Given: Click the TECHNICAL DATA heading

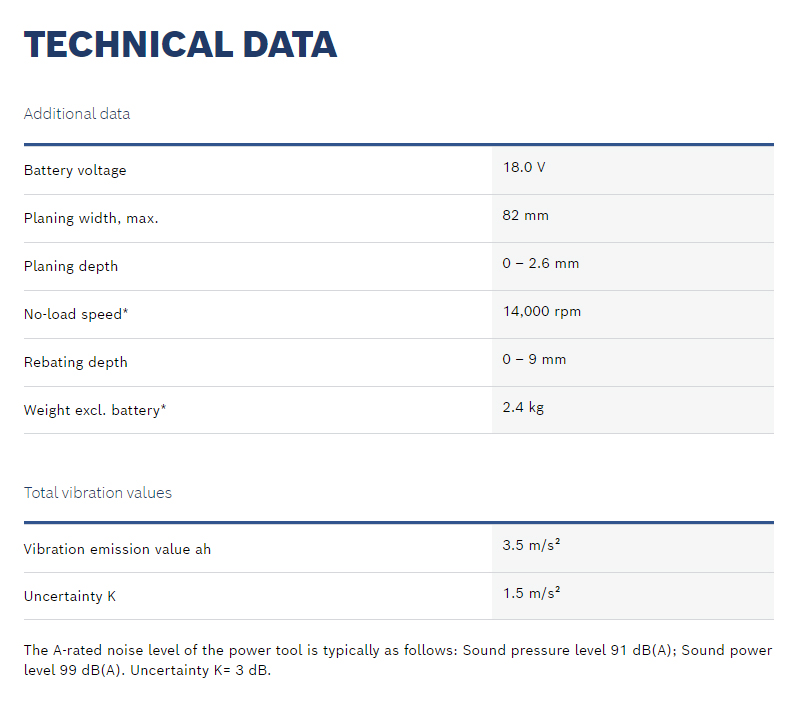Looking at the screenshot, I should [180, 45].
